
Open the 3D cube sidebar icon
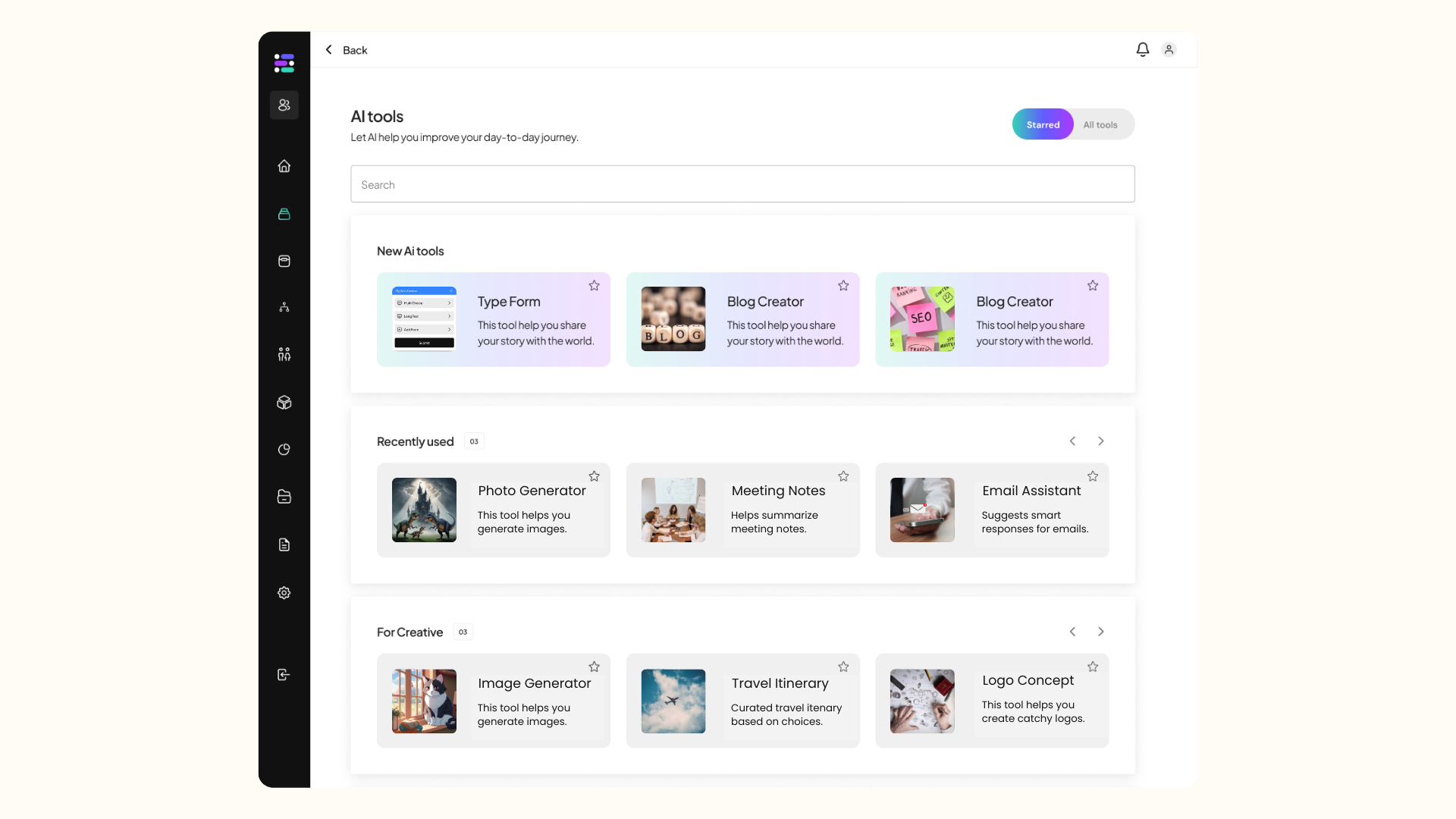coord(284,403)
